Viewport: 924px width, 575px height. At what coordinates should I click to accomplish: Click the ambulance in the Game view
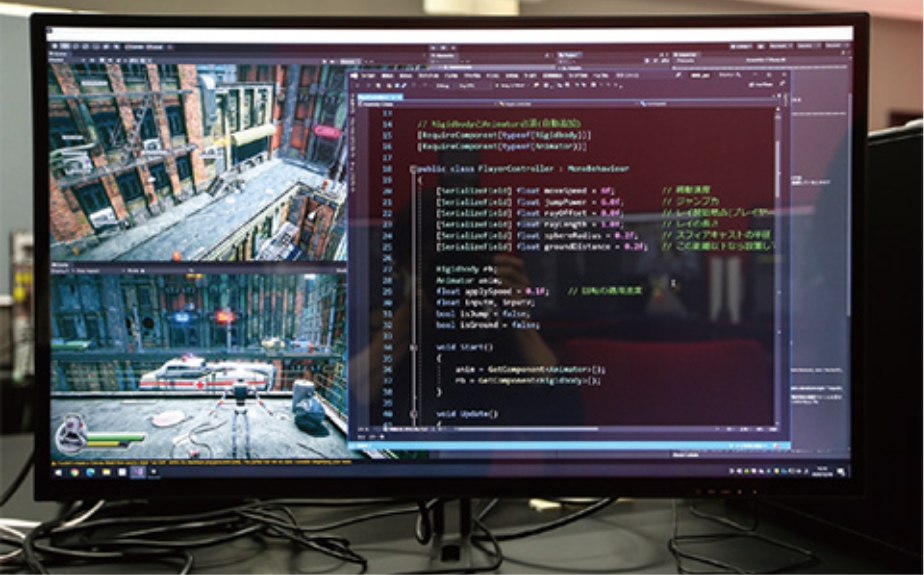pyautogui.click(x=207, y=375)
